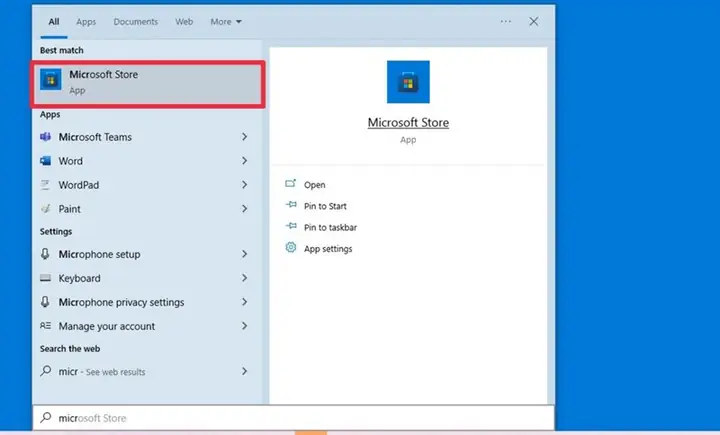Switch to the All tab
The height and width of the screenshot is (435, 720).
click(54, 22)
